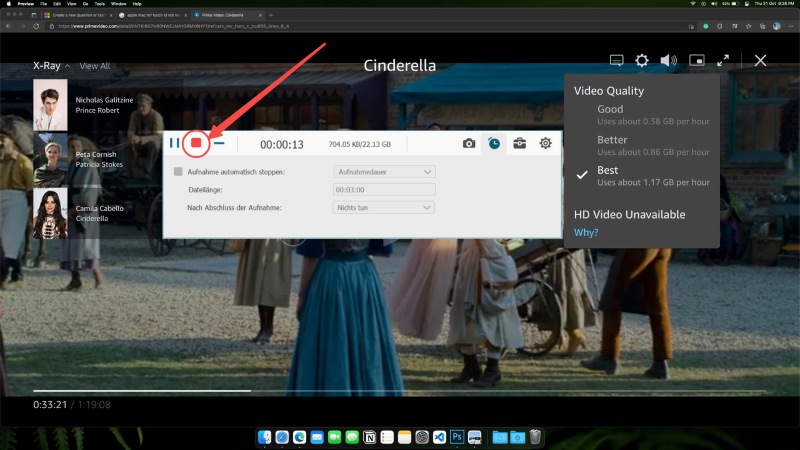The height and width of the screenshot is (450, 800).
Task: Open the Window menu
Action: (118, 4)
